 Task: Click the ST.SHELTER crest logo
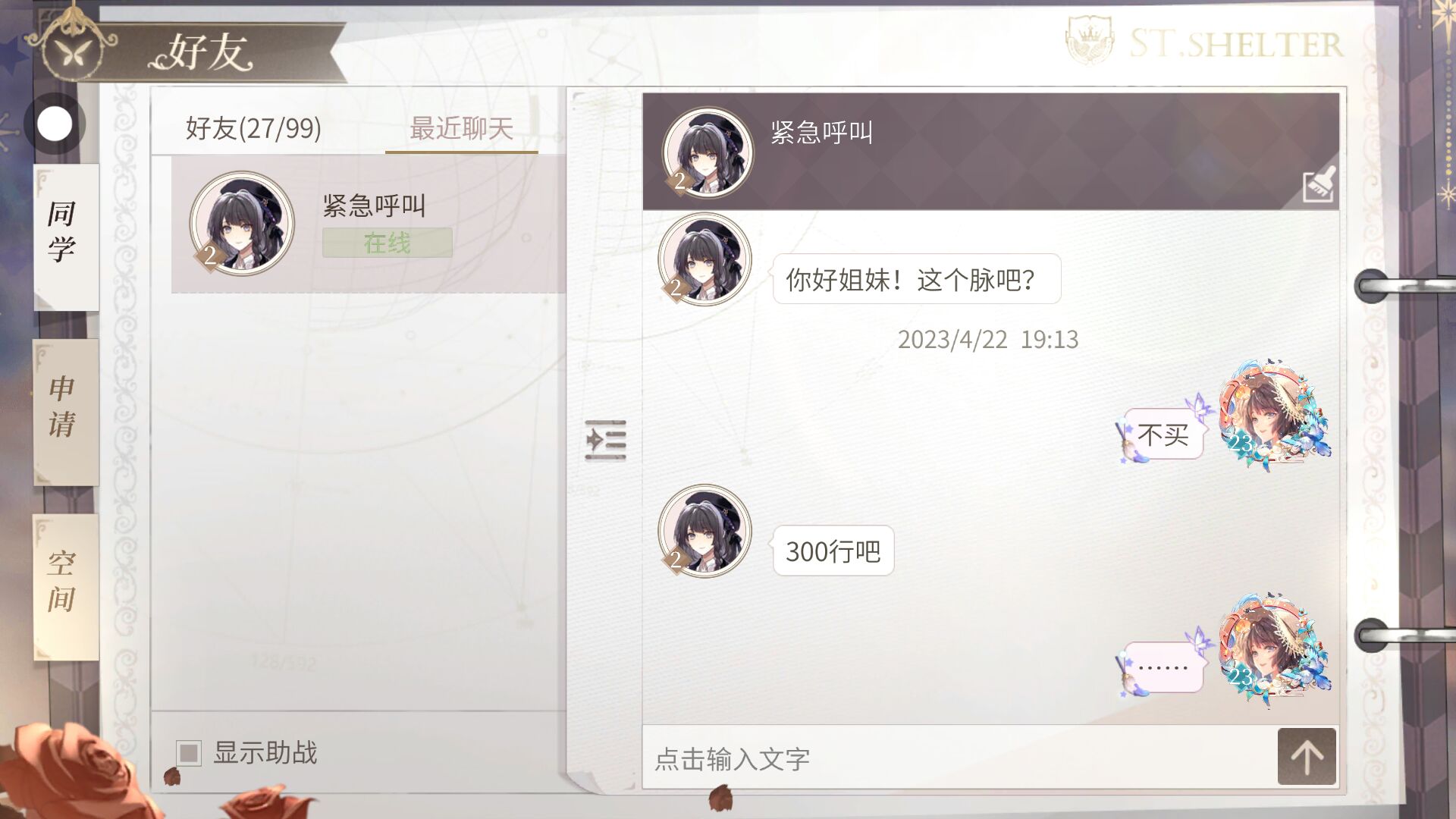1090,41
